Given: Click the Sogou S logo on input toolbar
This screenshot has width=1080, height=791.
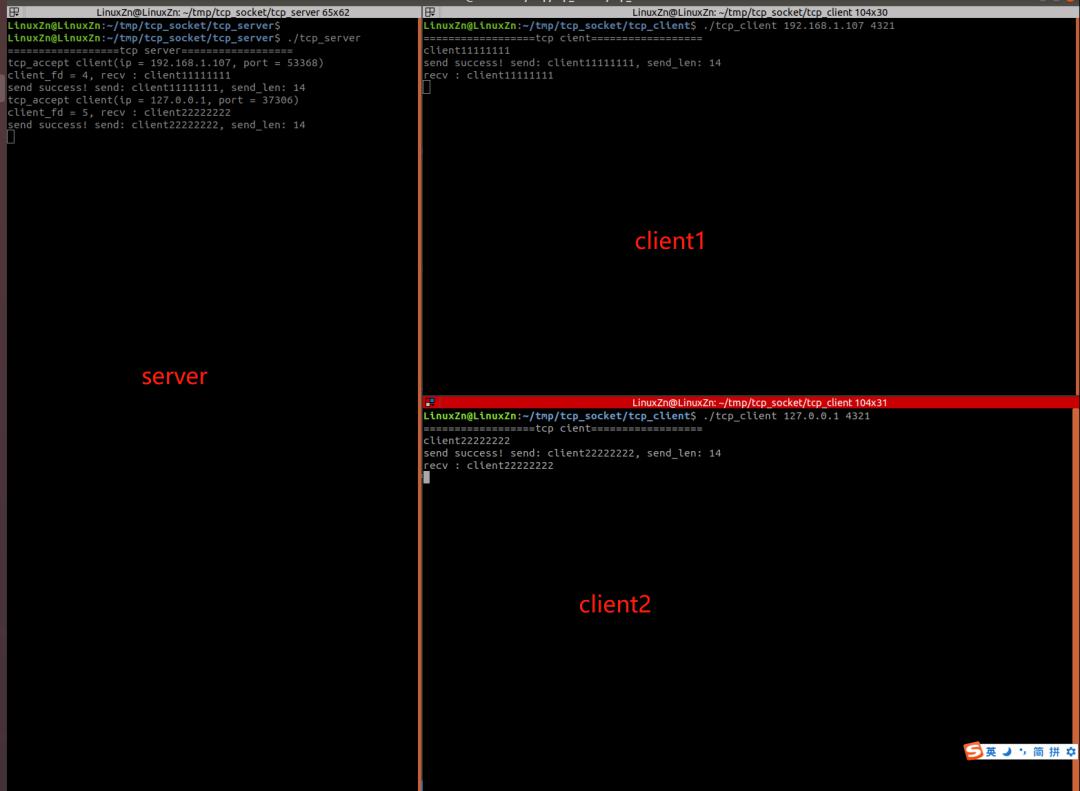Looking at the screenshot, I should point(973,751).
